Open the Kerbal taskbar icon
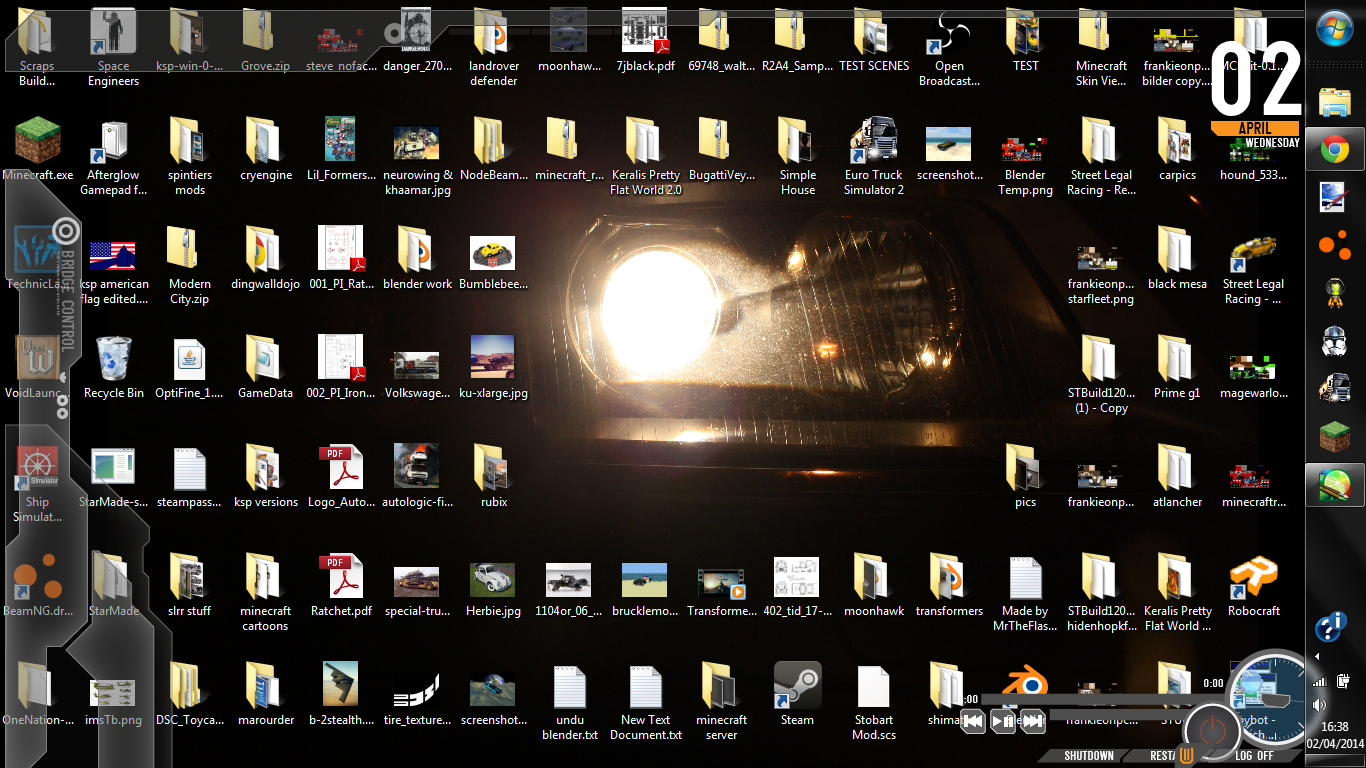 tap(1335, 294)
